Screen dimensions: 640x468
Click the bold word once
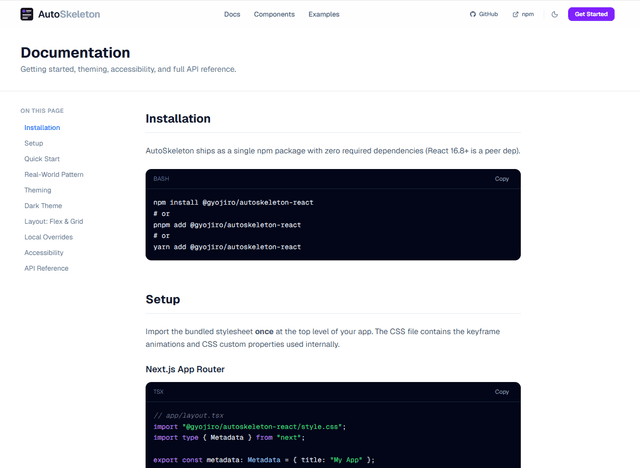264,332
